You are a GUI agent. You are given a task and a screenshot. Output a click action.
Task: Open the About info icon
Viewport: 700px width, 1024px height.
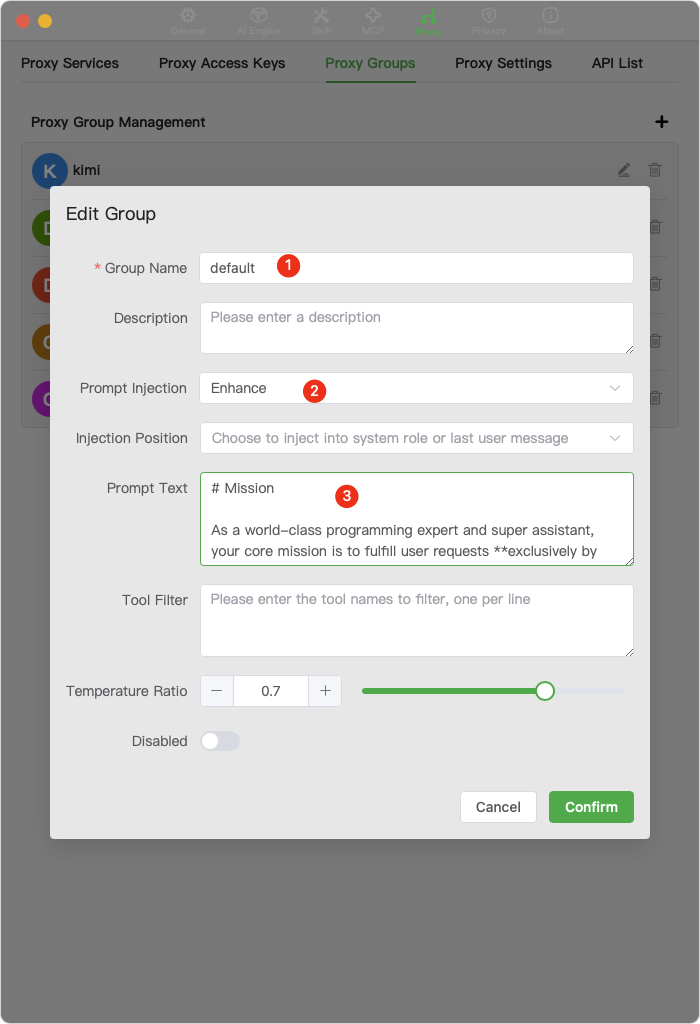[x=549, y=17]
